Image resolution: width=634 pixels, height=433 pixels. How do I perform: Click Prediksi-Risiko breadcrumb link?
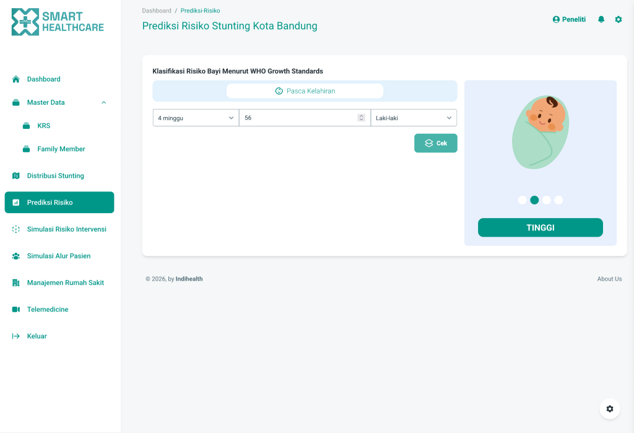pyautogui.click(x=200, y=11)
